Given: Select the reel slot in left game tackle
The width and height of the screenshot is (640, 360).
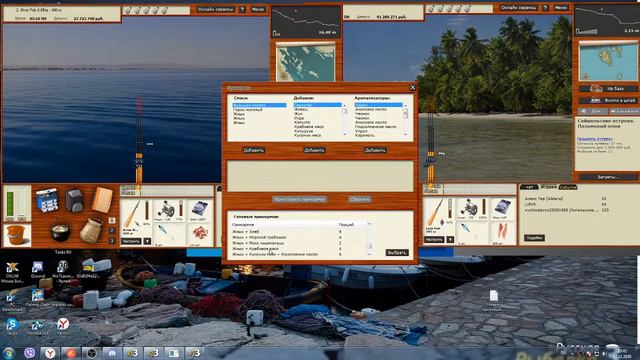Looking at the screenshot, I should click(169, 211).
